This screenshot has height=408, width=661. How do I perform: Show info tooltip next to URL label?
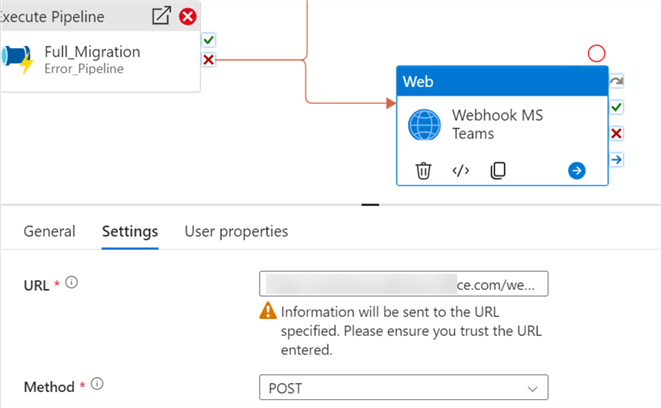tap(71, 284)
